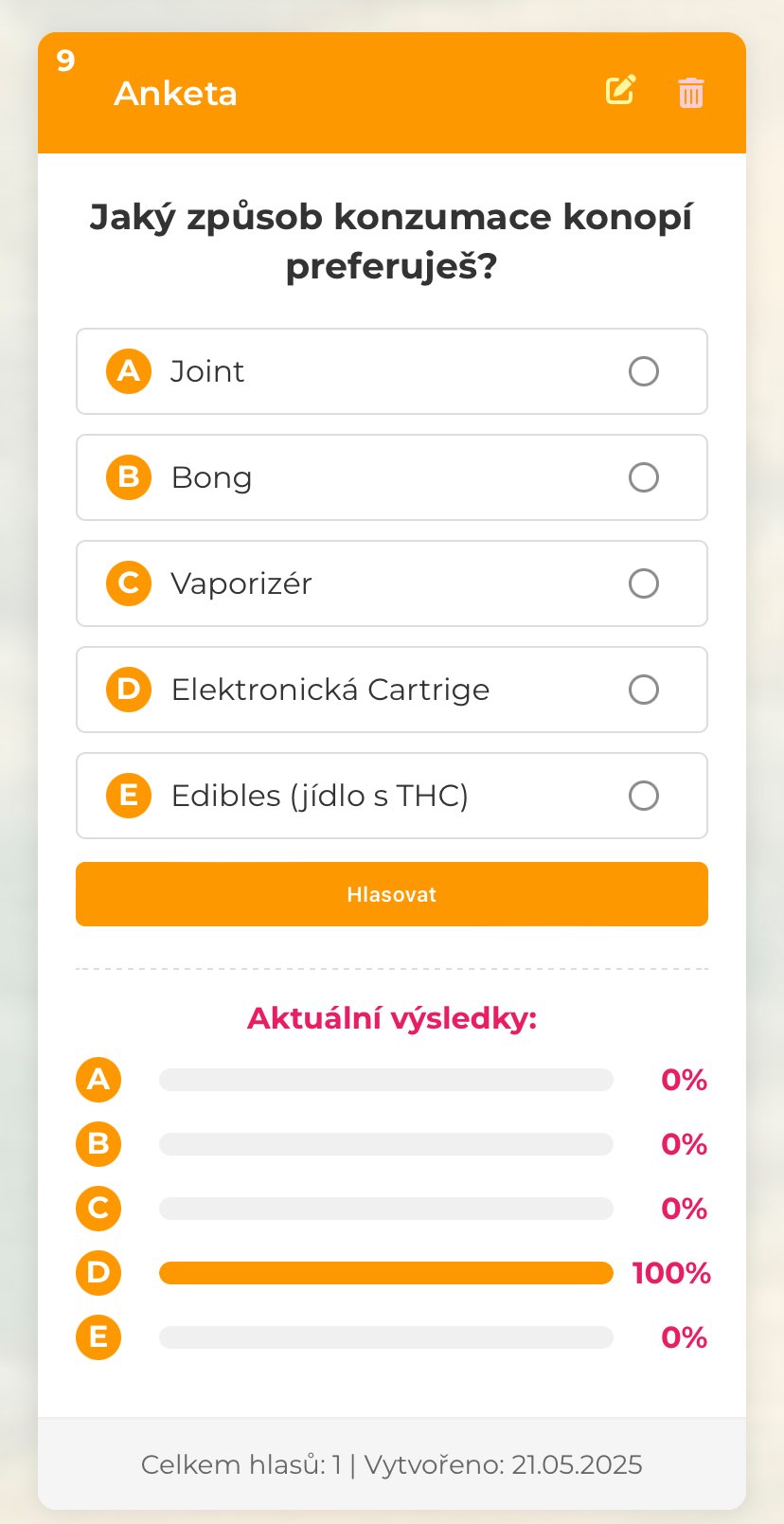Click the orange C badge beside Vaporizér
The height and width of the screenshot is (1524, 784).
(x=129, y=583)
